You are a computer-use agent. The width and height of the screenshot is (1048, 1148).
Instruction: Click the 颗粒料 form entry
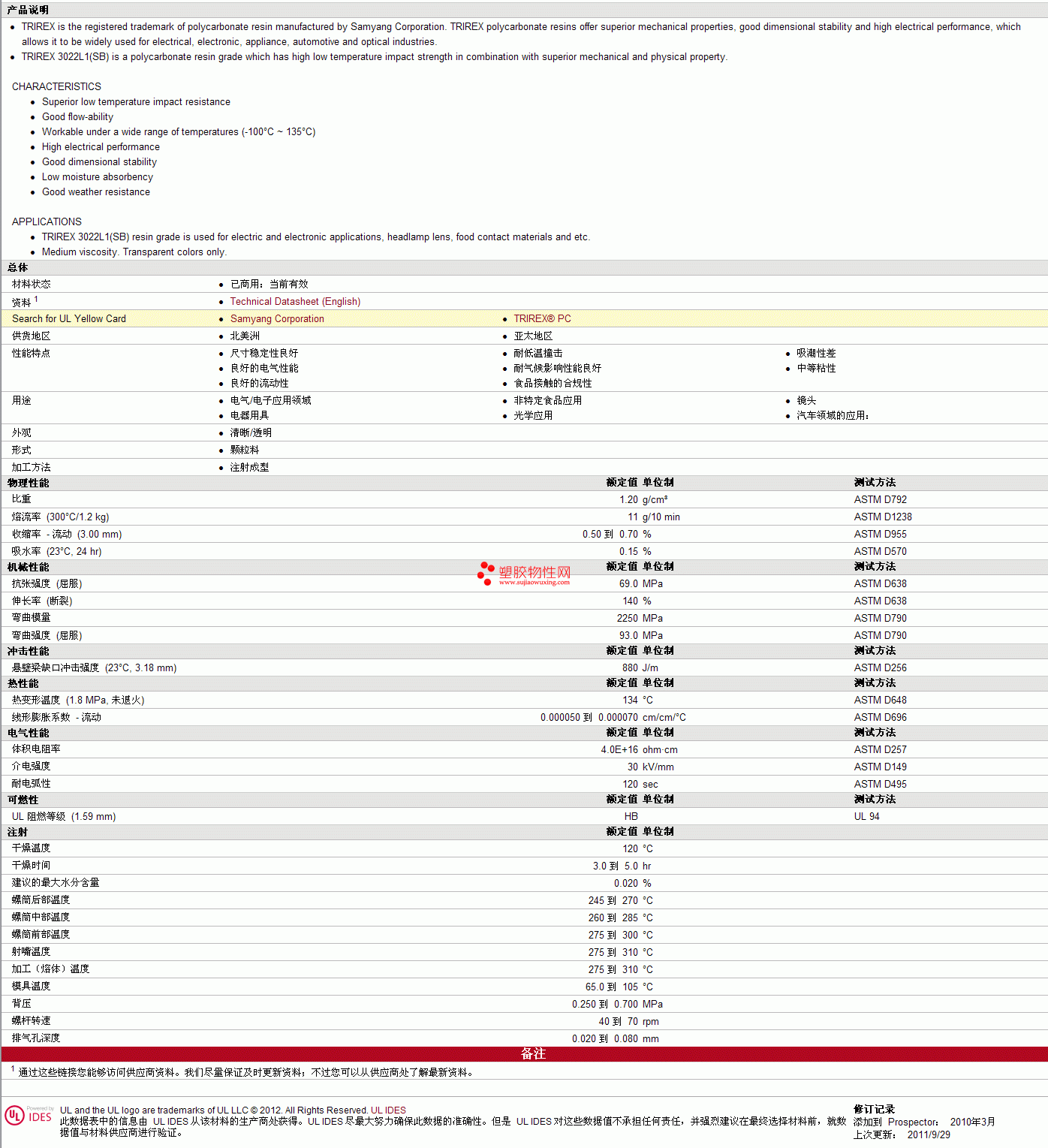[x=245, y=450]
